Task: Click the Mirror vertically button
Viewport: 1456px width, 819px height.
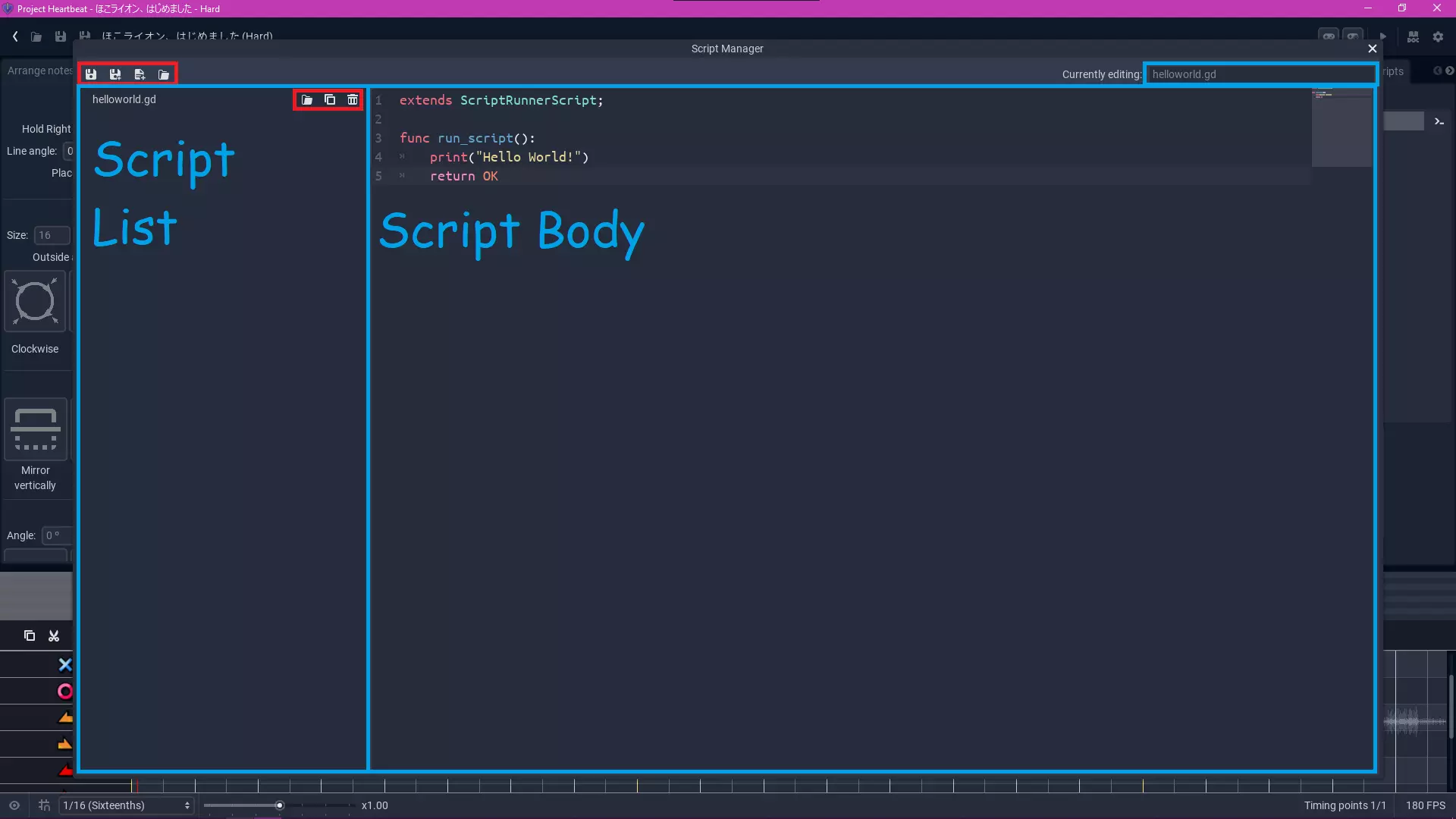Action: [35, 429]
